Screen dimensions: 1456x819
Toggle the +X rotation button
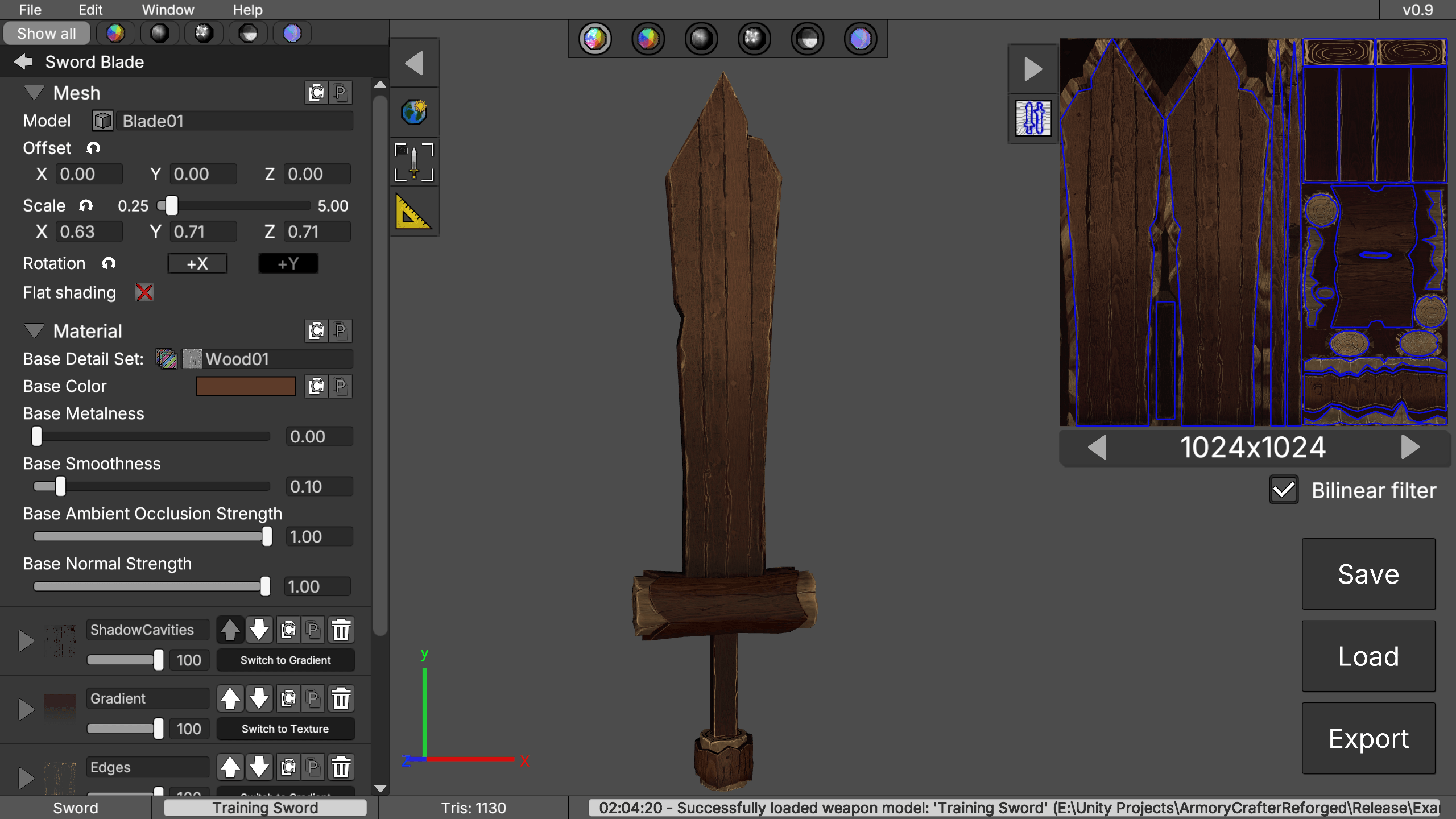(197, 263)
